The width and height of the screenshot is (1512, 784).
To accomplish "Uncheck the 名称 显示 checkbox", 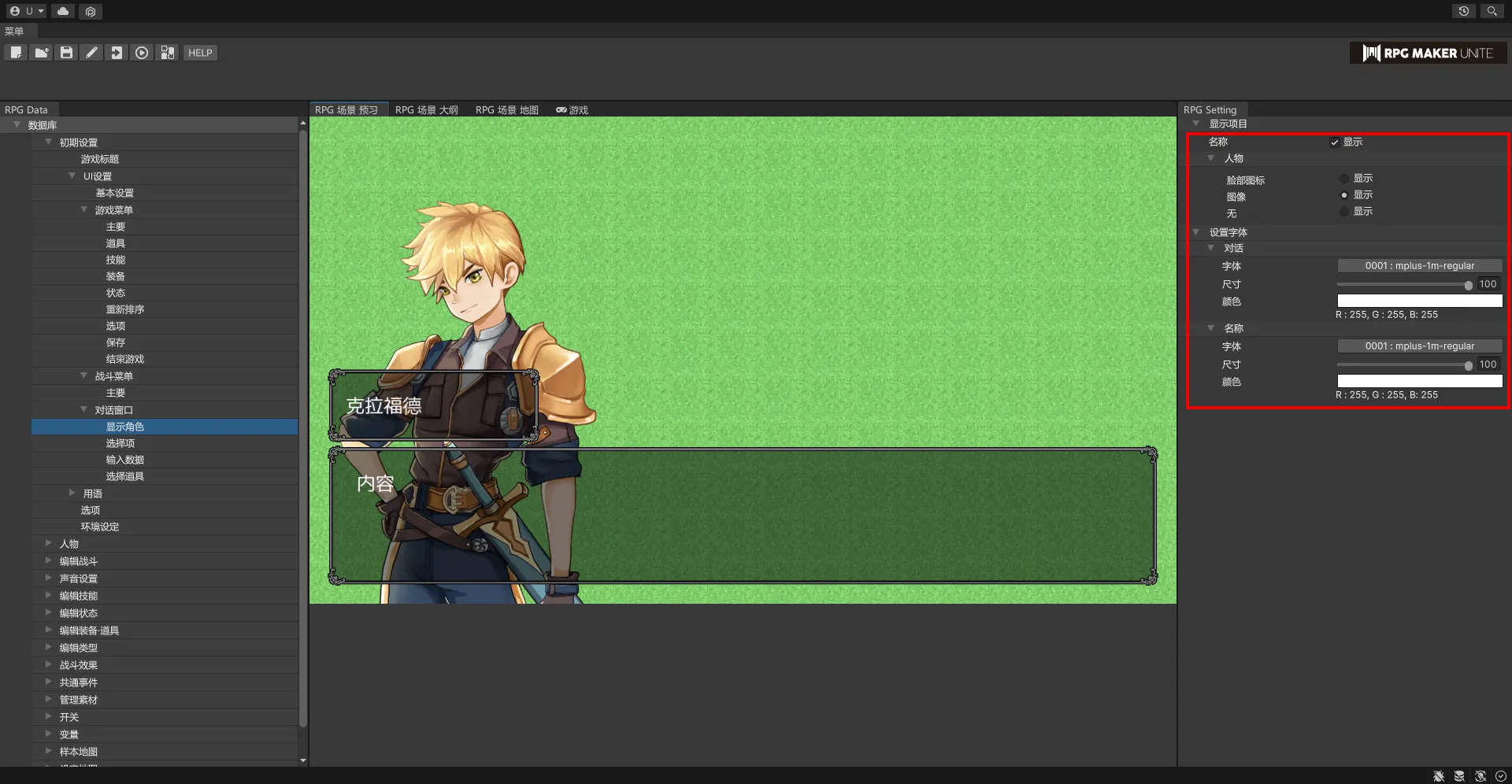I will 1335,142.
